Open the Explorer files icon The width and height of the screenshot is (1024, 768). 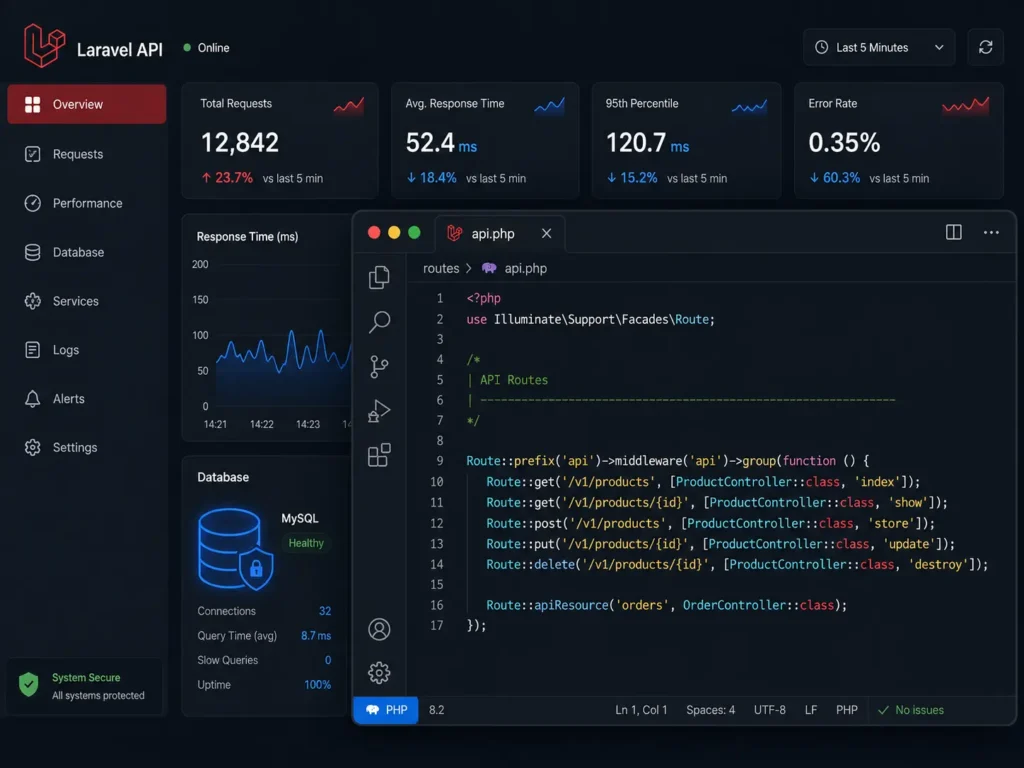tap(379, 278)
